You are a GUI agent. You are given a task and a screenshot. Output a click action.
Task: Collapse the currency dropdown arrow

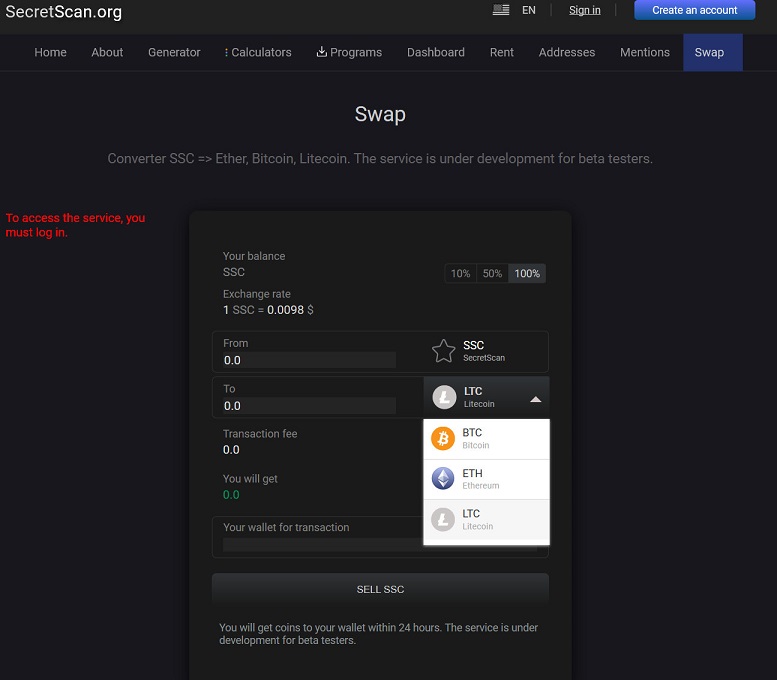pos(535,399)
